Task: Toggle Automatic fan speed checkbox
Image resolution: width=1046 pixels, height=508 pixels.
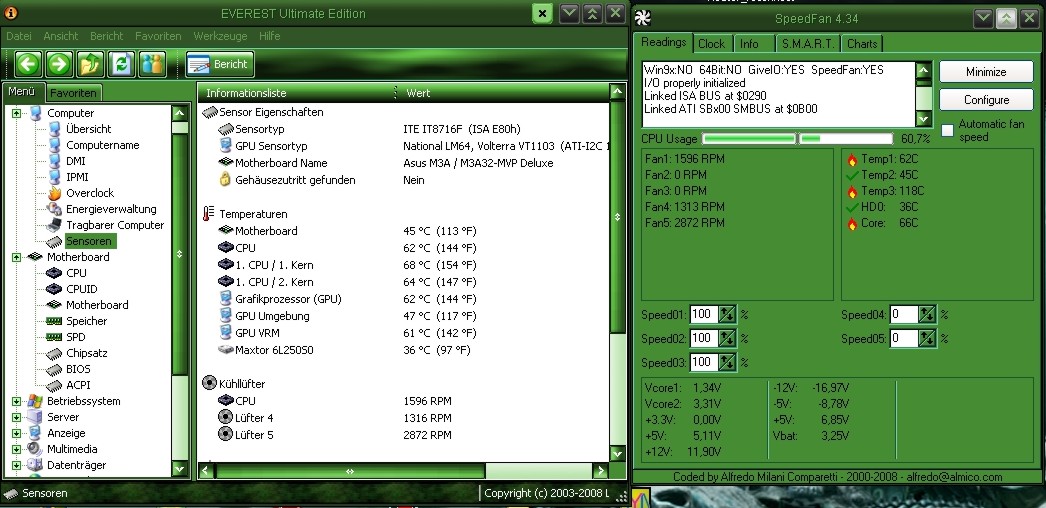Action: [947, 131]
